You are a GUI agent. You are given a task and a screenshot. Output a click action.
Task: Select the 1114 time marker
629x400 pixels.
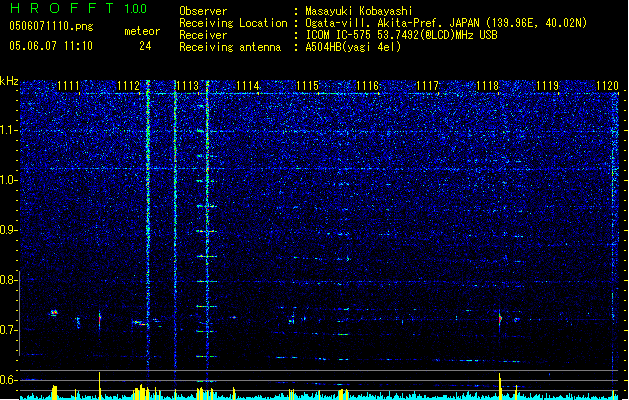point(248,86)
